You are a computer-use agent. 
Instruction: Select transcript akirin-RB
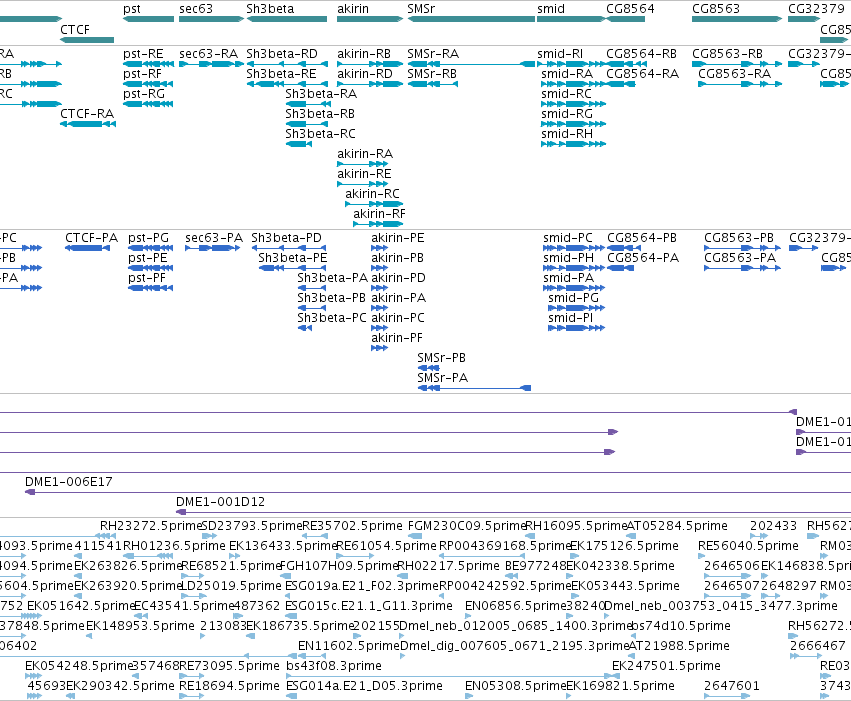coord(364,54)
